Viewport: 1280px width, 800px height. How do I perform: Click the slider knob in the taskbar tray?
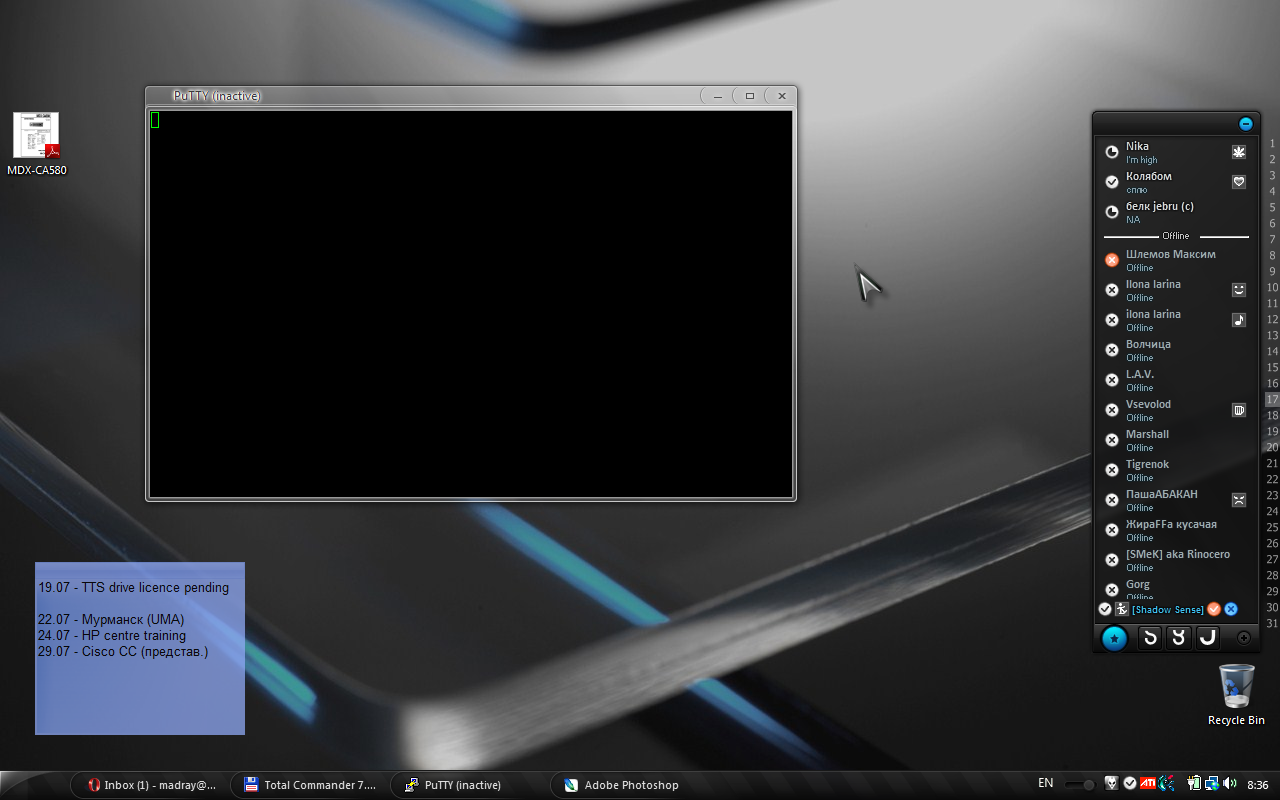point(1089,785)
